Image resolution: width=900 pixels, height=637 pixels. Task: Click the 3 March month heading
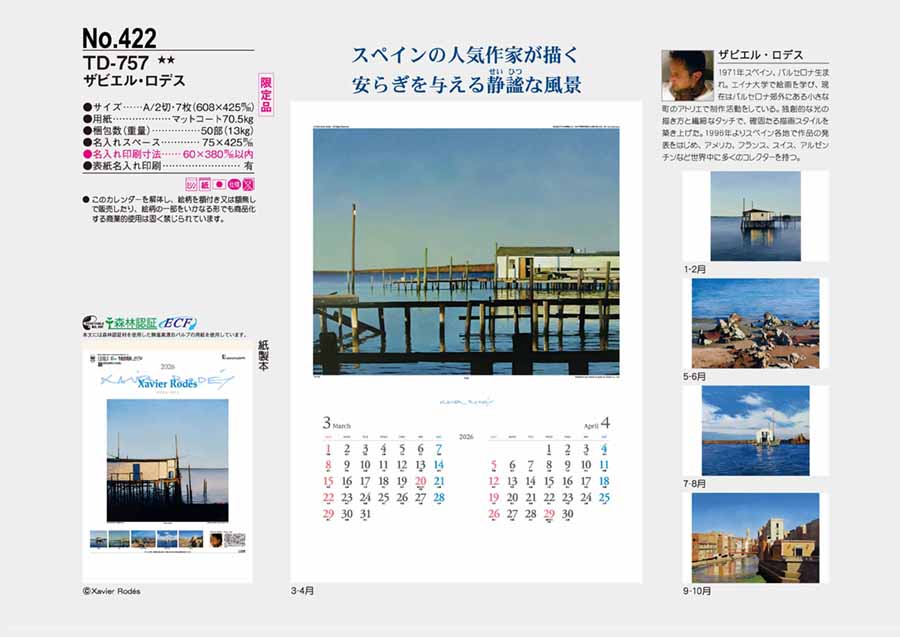(336, 424)
